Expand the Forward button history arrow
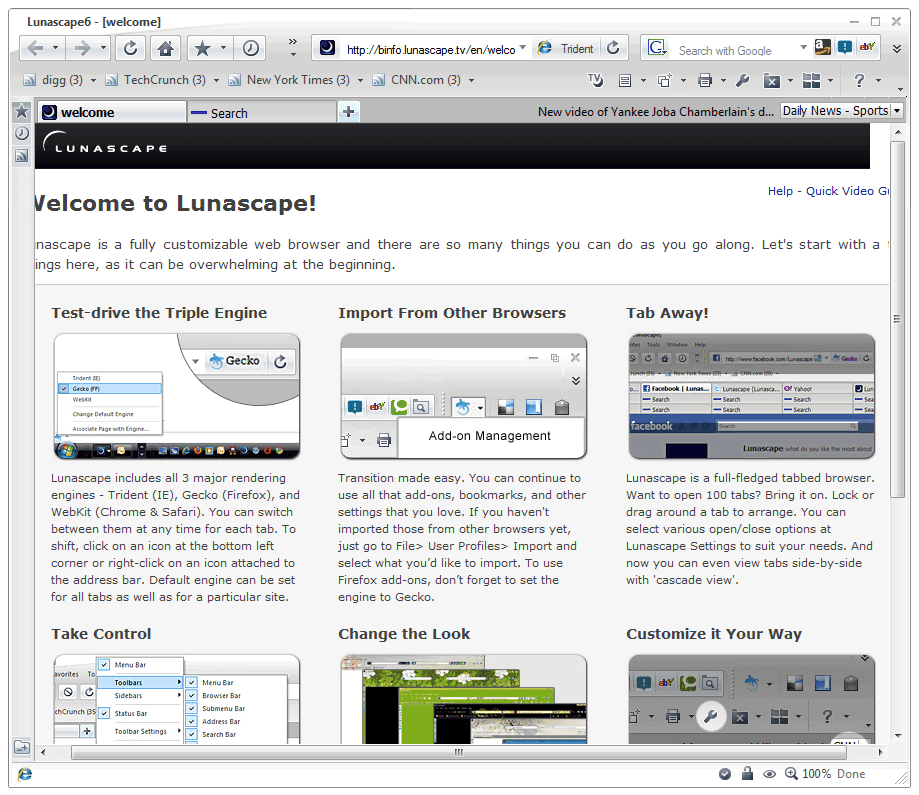 click(x=103, y=47)
